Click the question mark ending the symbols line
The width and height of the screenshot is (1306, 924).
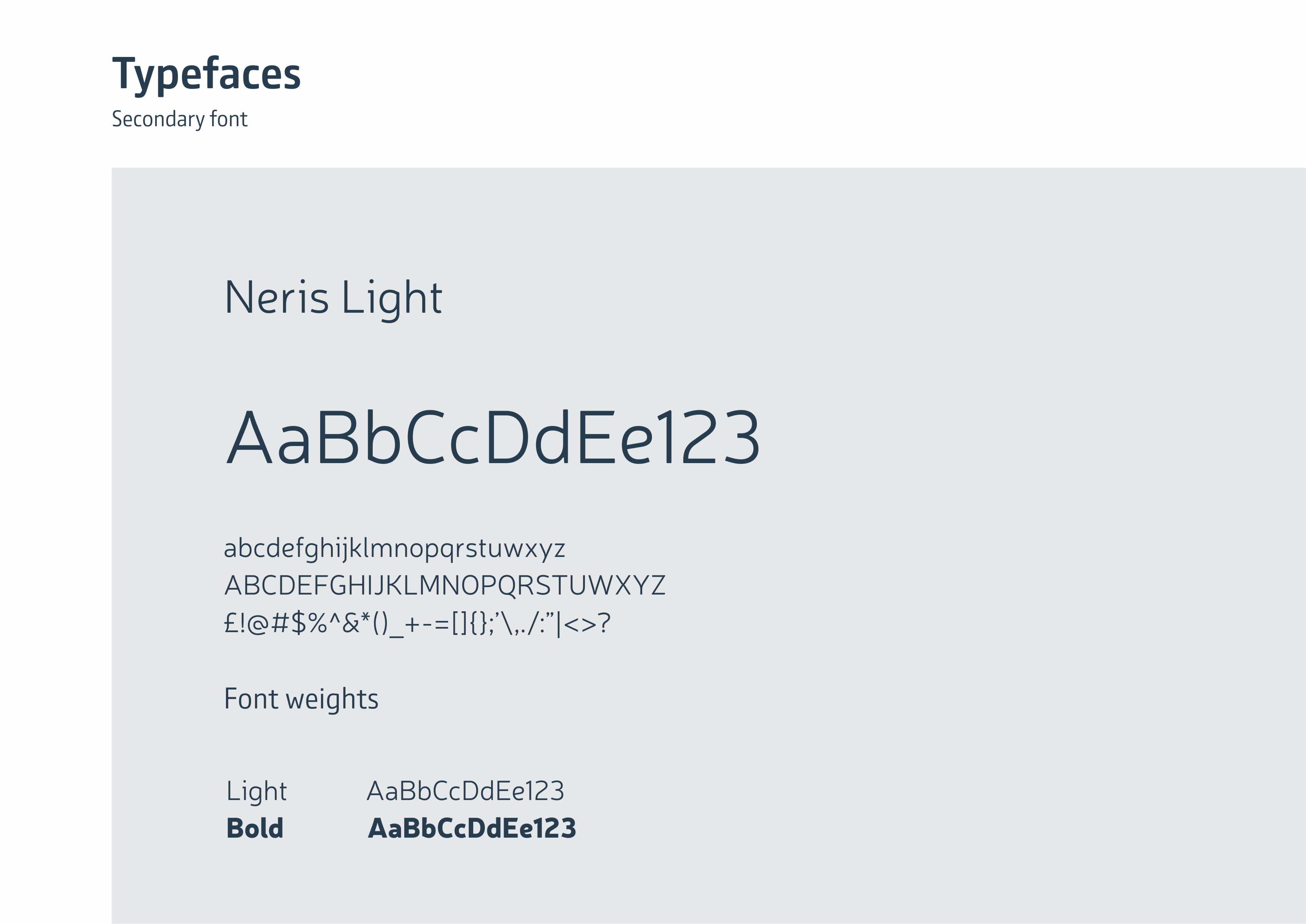604,623
